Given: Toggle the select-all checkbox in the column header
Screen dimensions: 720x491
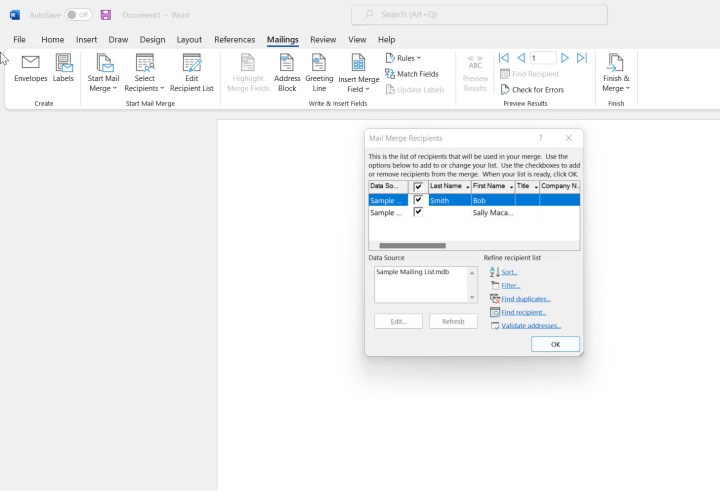Looking at the screenshot, I should coord(418,186).
